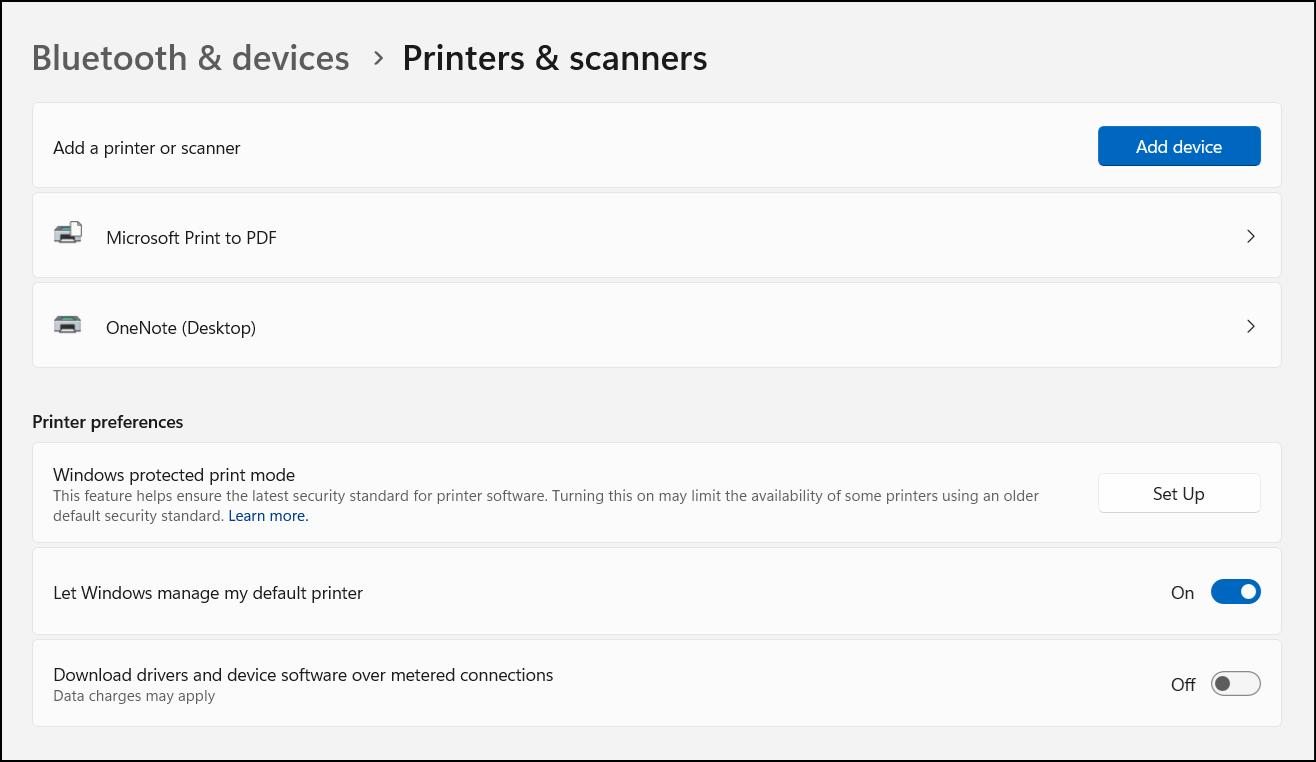The image size is (1316, 762).
Task: Open Microsoft Print to PDF printer entry
Action: (x=657, y=235)
